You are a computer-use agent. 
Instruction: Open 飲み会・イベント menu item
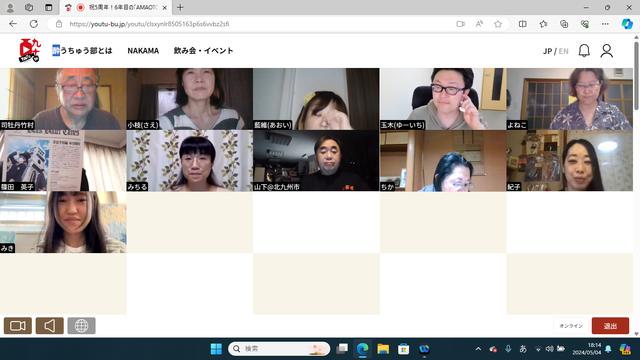click(203, 51)
